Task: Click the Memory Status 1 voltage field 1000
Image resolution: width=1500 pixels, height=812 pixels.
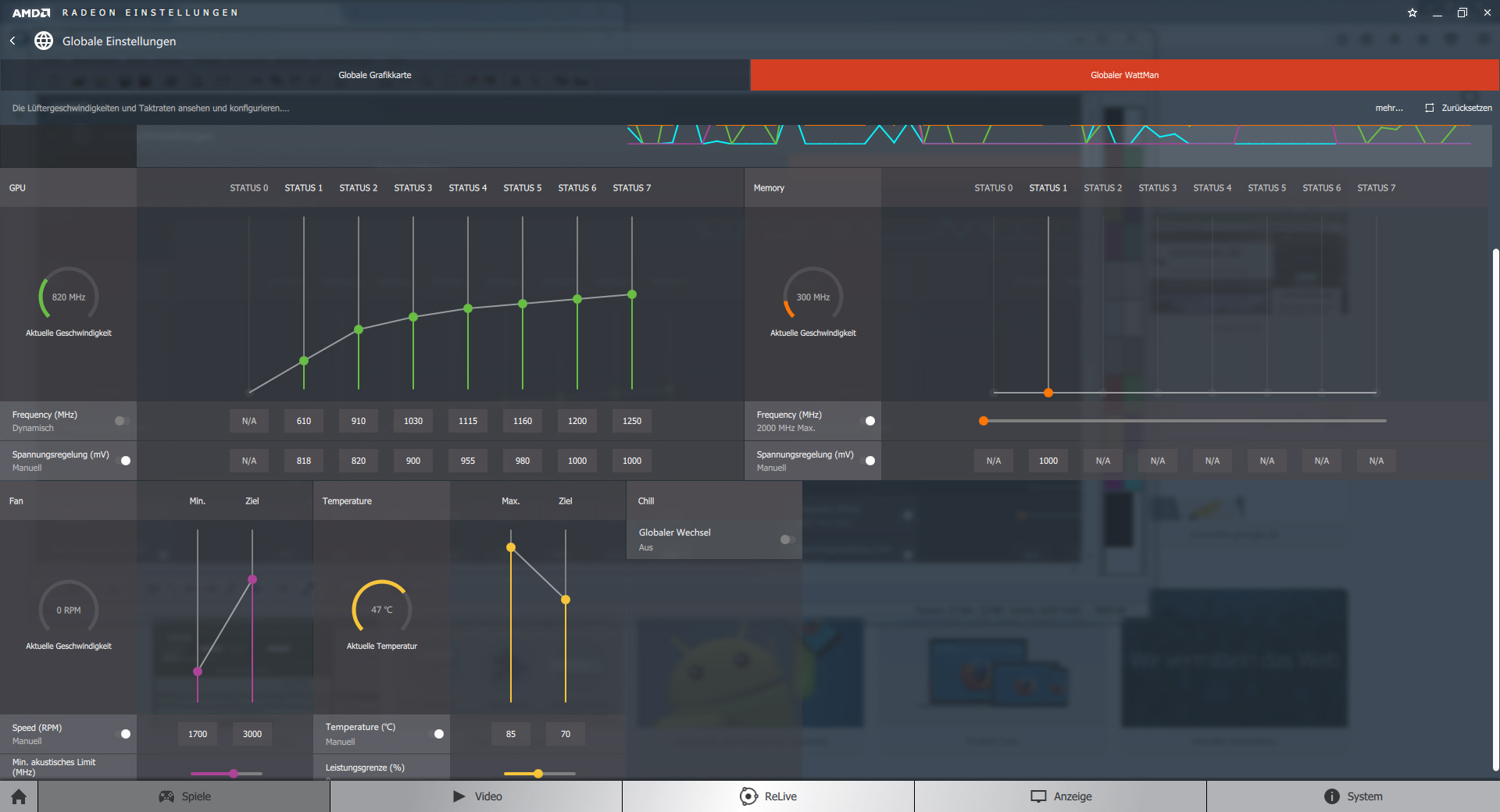Action: pos(1048,461)
